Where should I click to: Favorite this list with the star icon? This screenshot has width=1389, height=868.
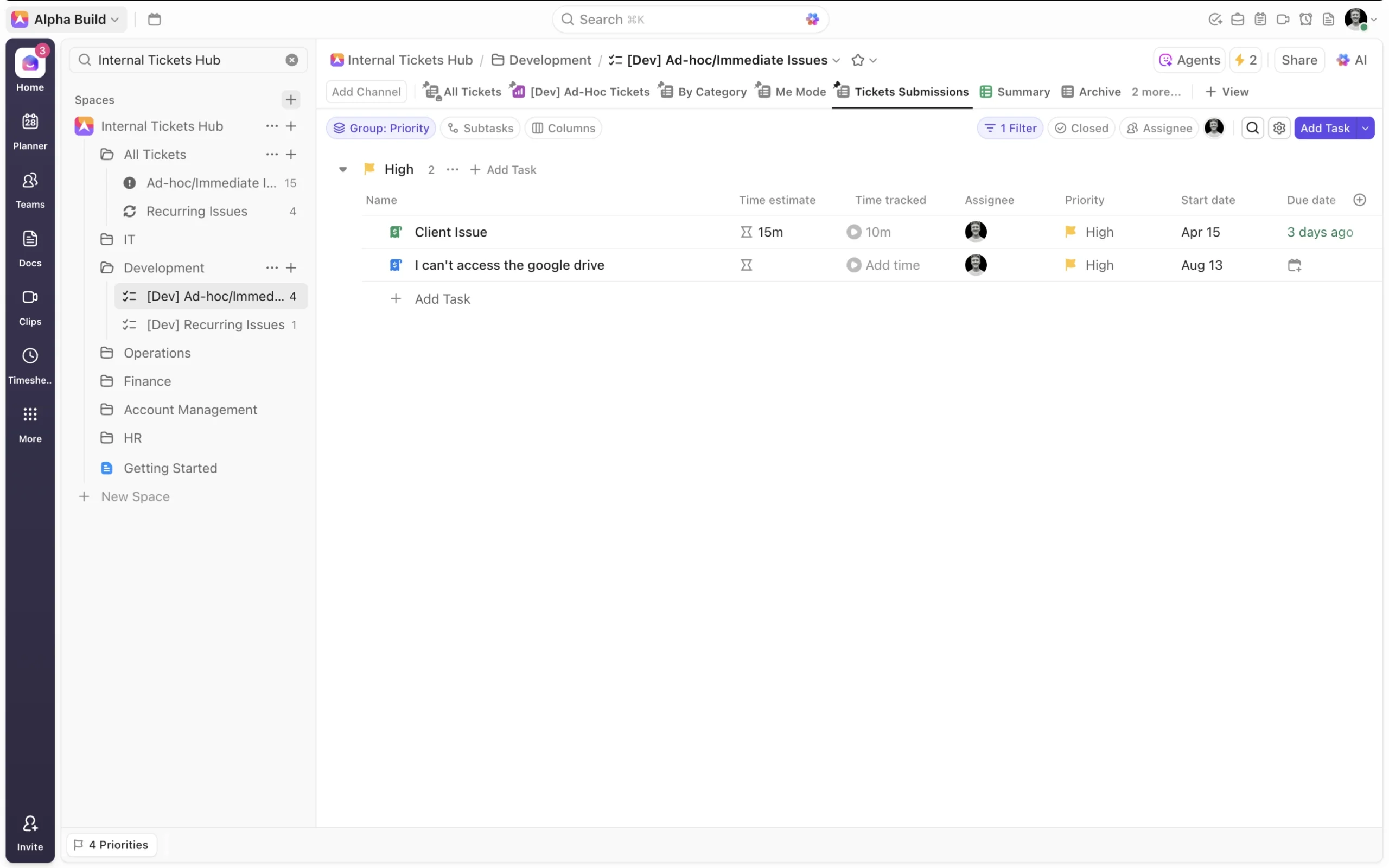tap(857, 60)
